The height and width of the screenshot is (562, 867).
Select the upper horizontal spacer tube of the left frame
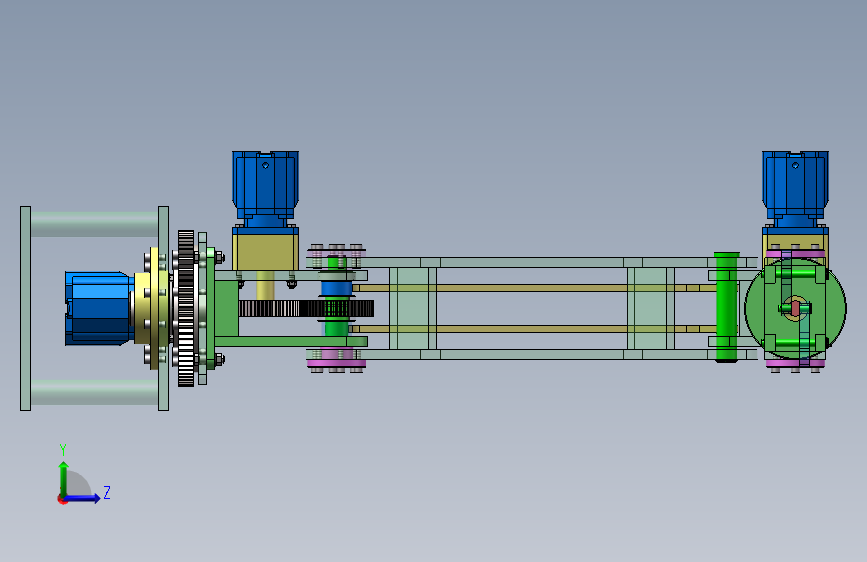[95, 224]
